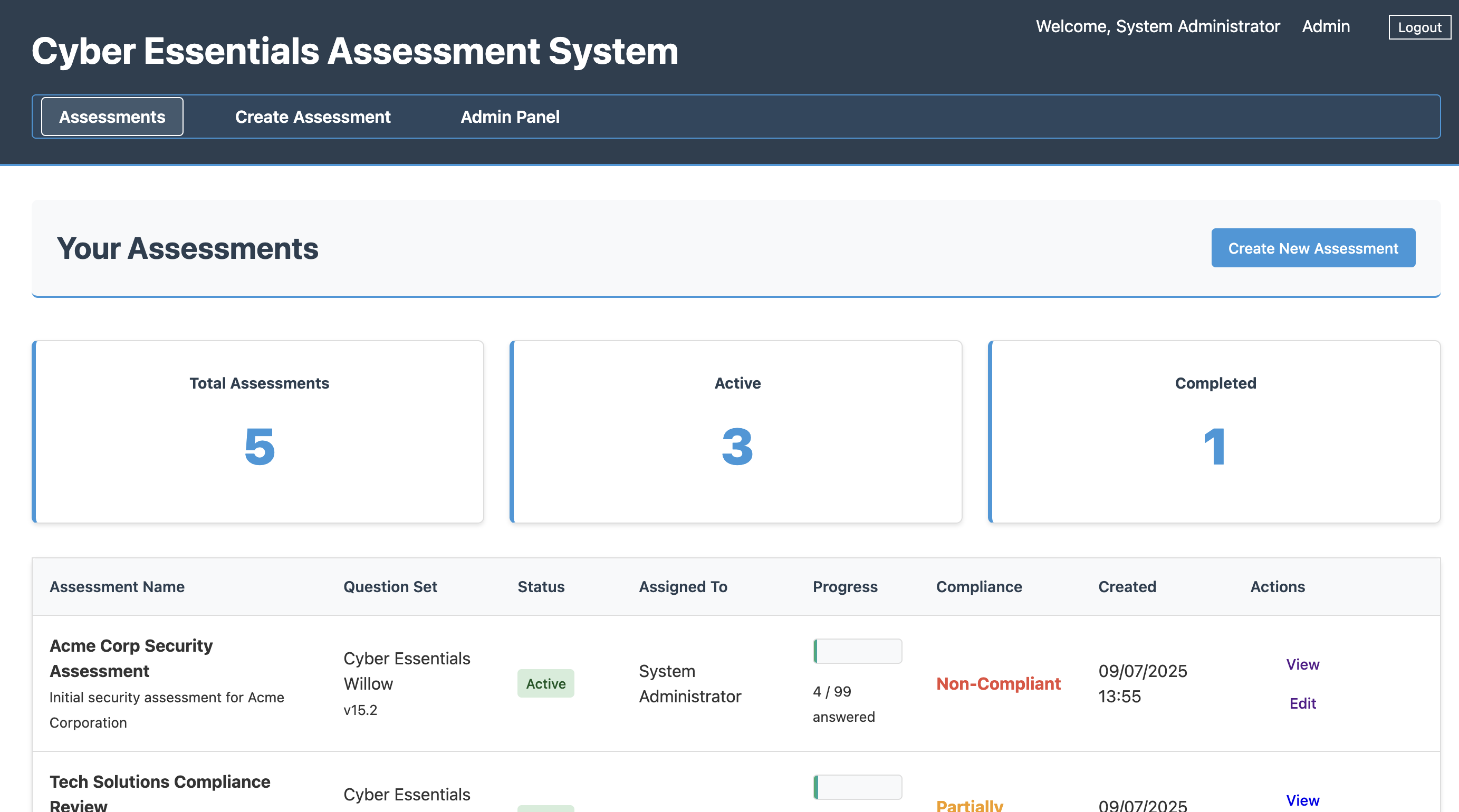The height and width of the screenshot is (812, 1459).
Task: Select the Assessments tab
Action: click(112, 117)
